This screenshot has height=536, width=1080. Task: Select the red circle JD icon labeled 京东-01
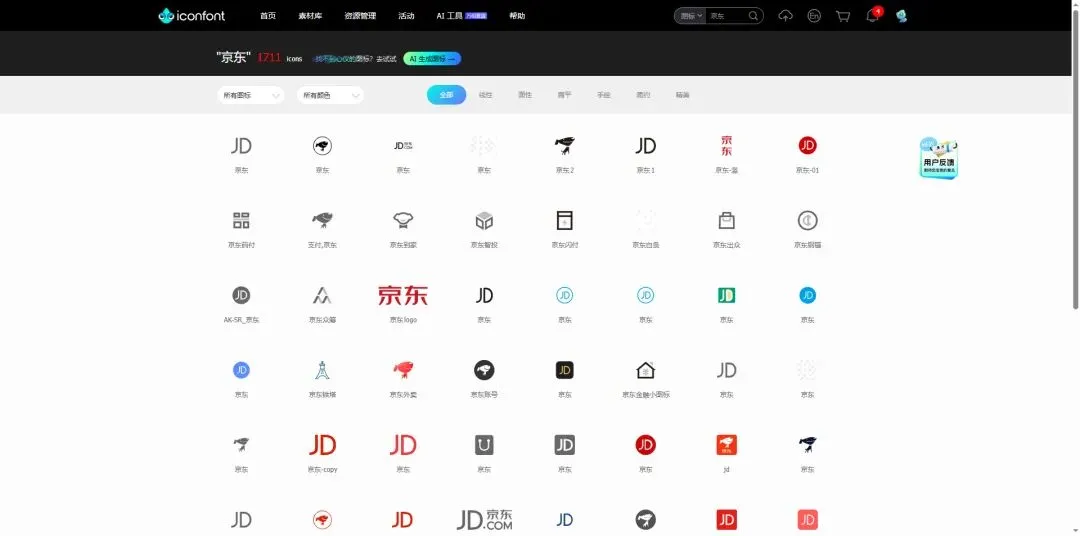point(807,145)
